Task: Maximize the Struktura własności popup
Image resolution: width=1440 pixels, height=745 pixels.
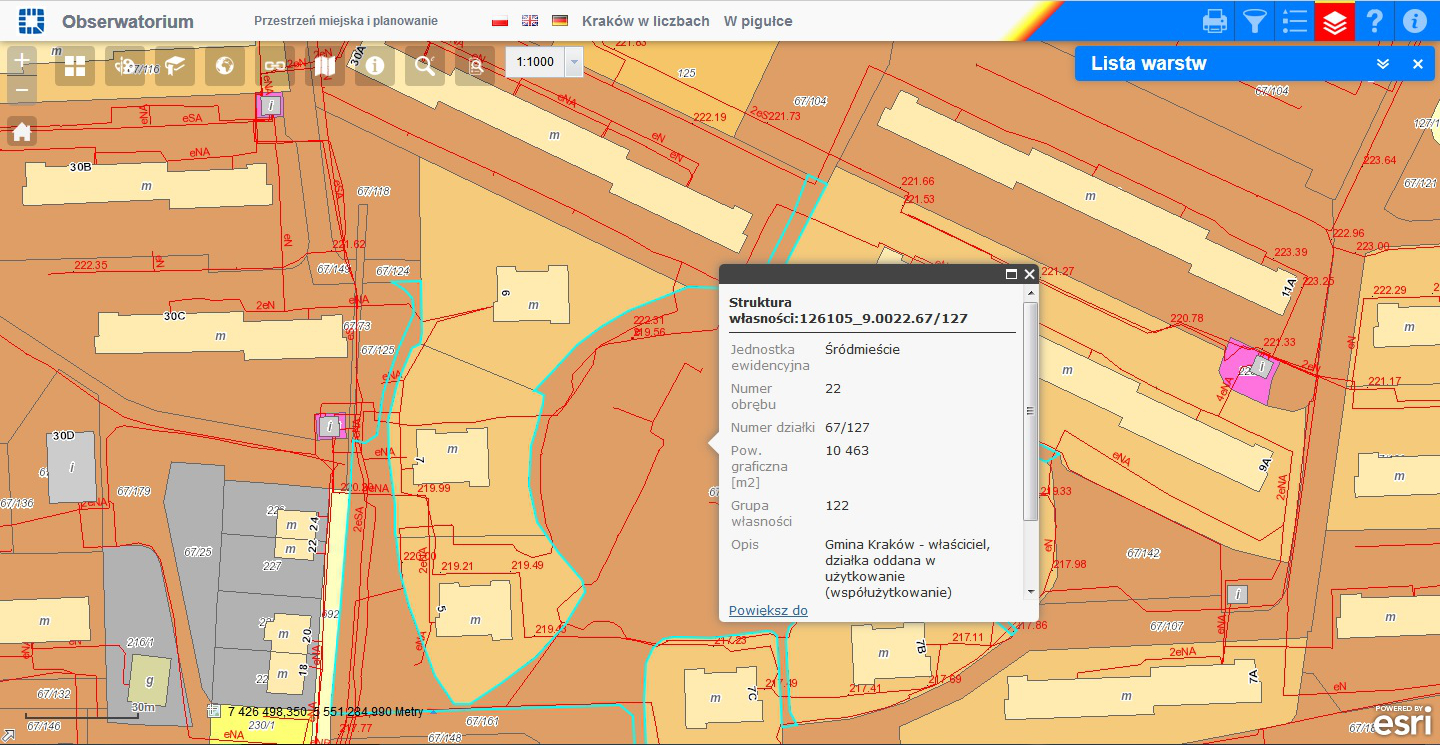Action: tap(1011, 274)
